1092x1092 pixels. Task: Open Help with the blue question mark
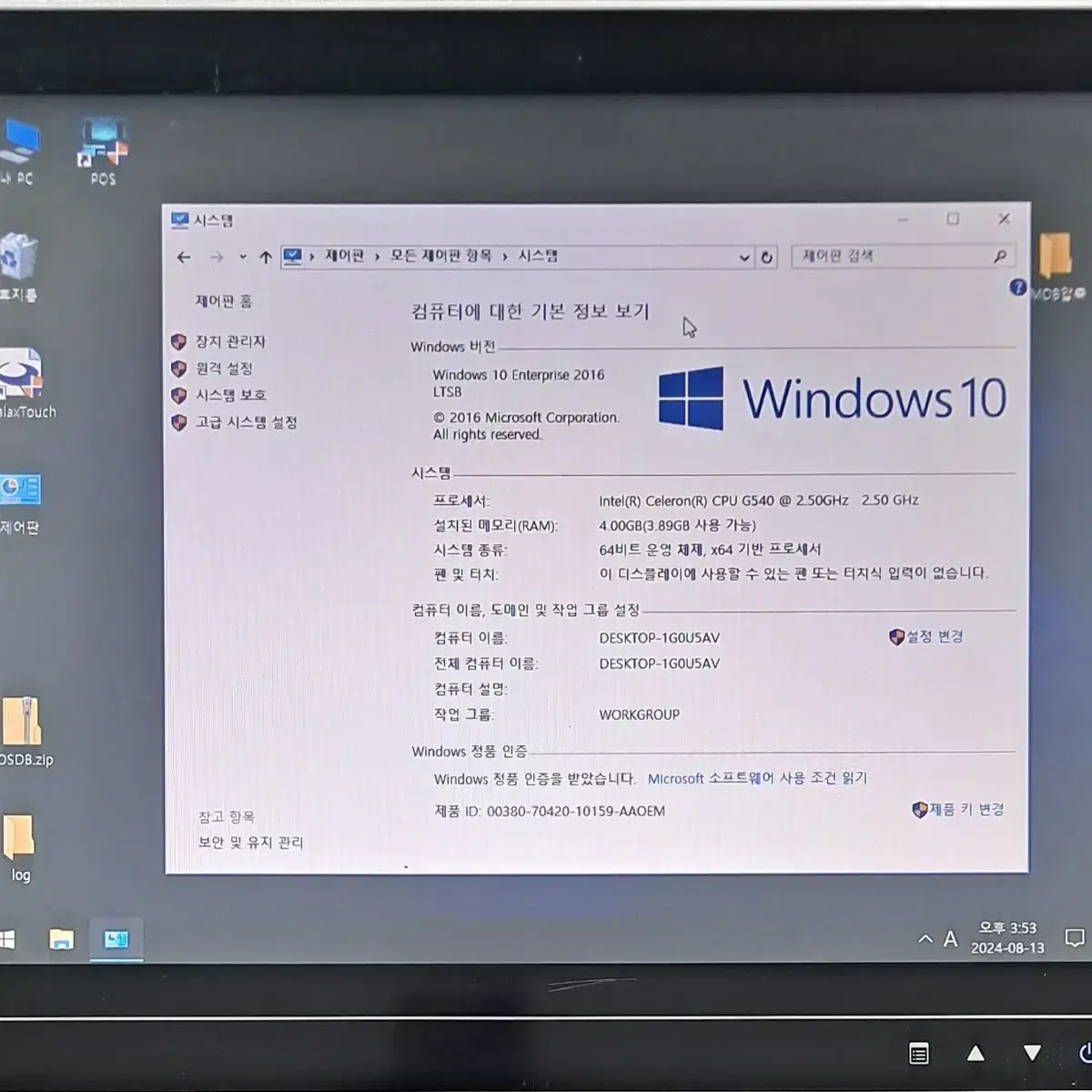pyautogui.click(x=1017, y=288)
